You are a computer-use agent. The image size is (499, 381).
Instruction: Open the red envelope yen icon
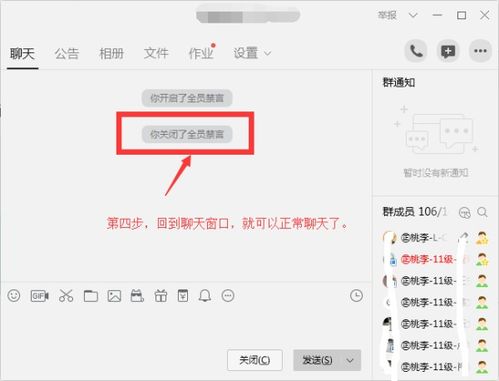tap(183, 296)
